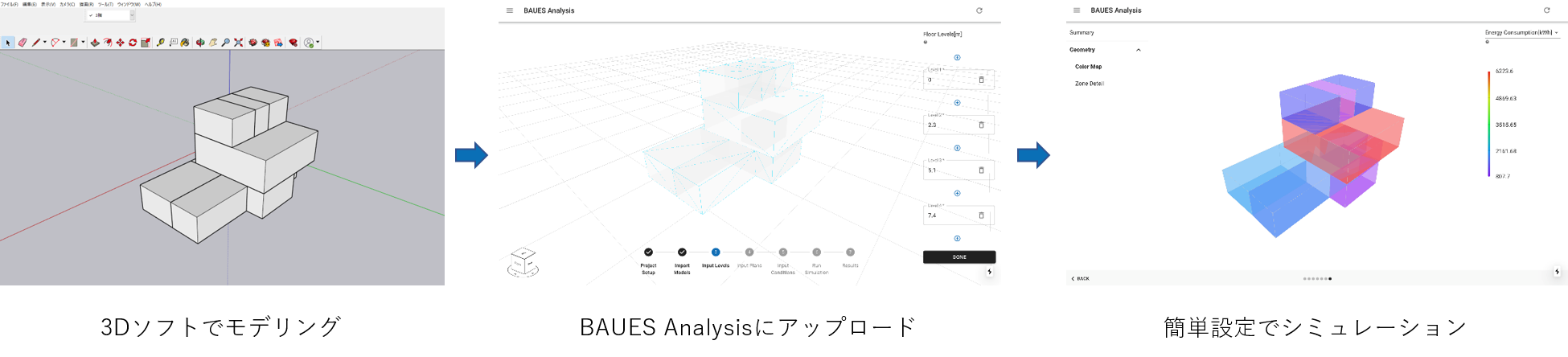Click the view cube navigation widget
The image size is (1568, 357).
[x=523, y=263]
